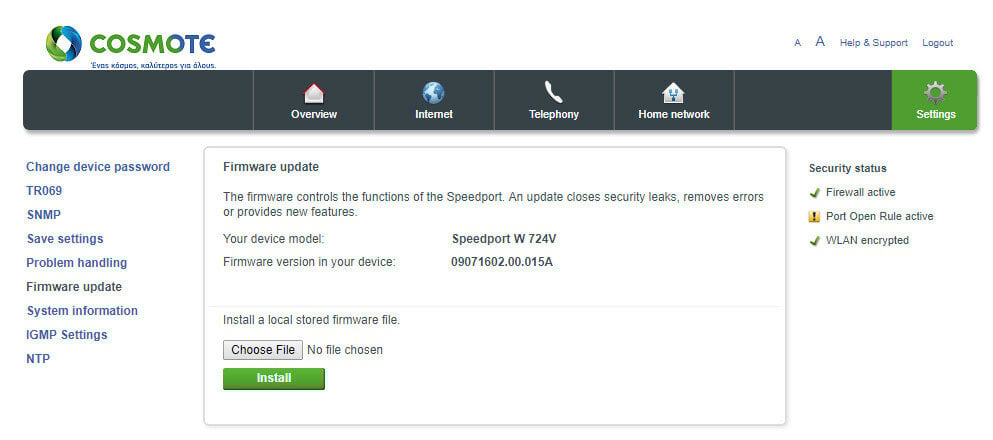The width and height of the screenshot is (993, 440).
Task: Click the green Install button
Action: click(274, 379)
